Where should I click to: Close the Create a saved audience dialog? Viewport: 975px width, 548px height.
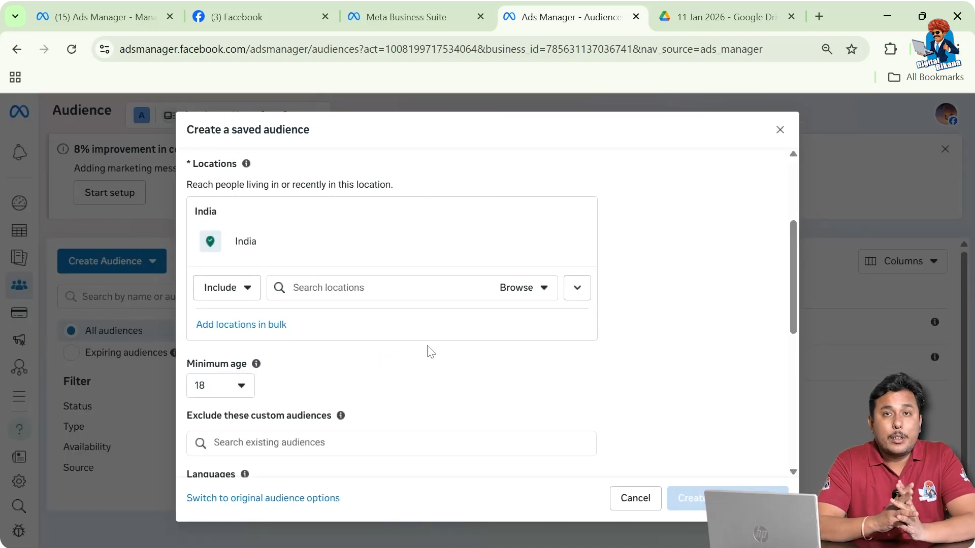point(780,129)
